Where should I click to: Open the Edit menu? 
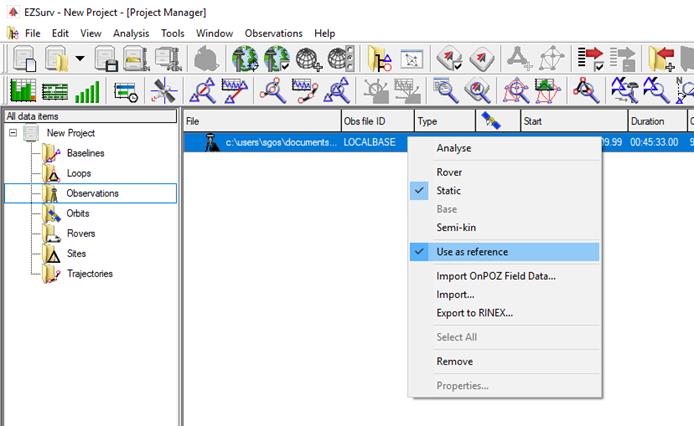pyautogui.click(x=60, y=33)
